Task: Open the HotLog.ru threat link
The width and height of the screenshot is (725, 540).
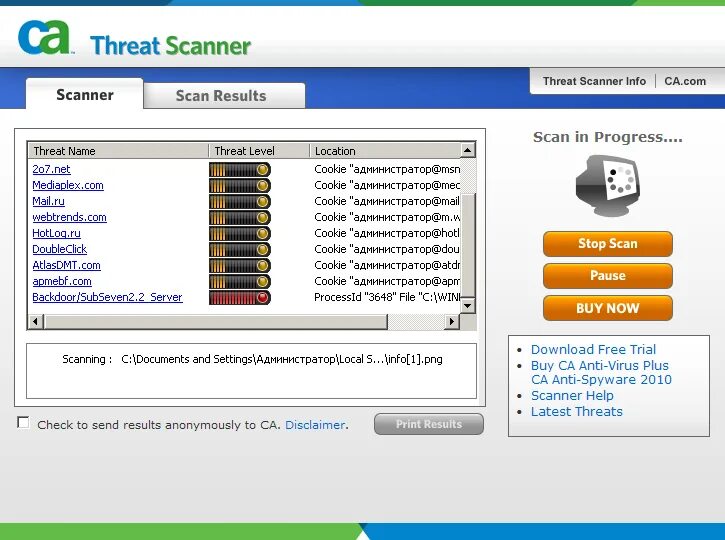Action: (56, 233)
